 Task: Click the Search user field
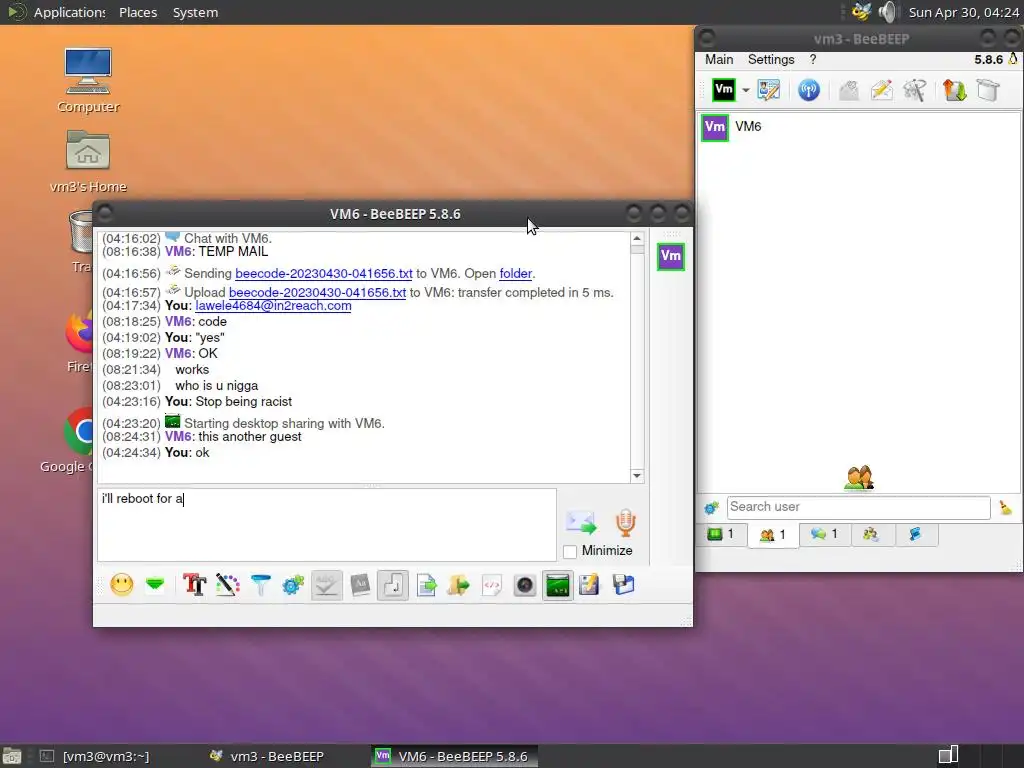tap(859, 507)
